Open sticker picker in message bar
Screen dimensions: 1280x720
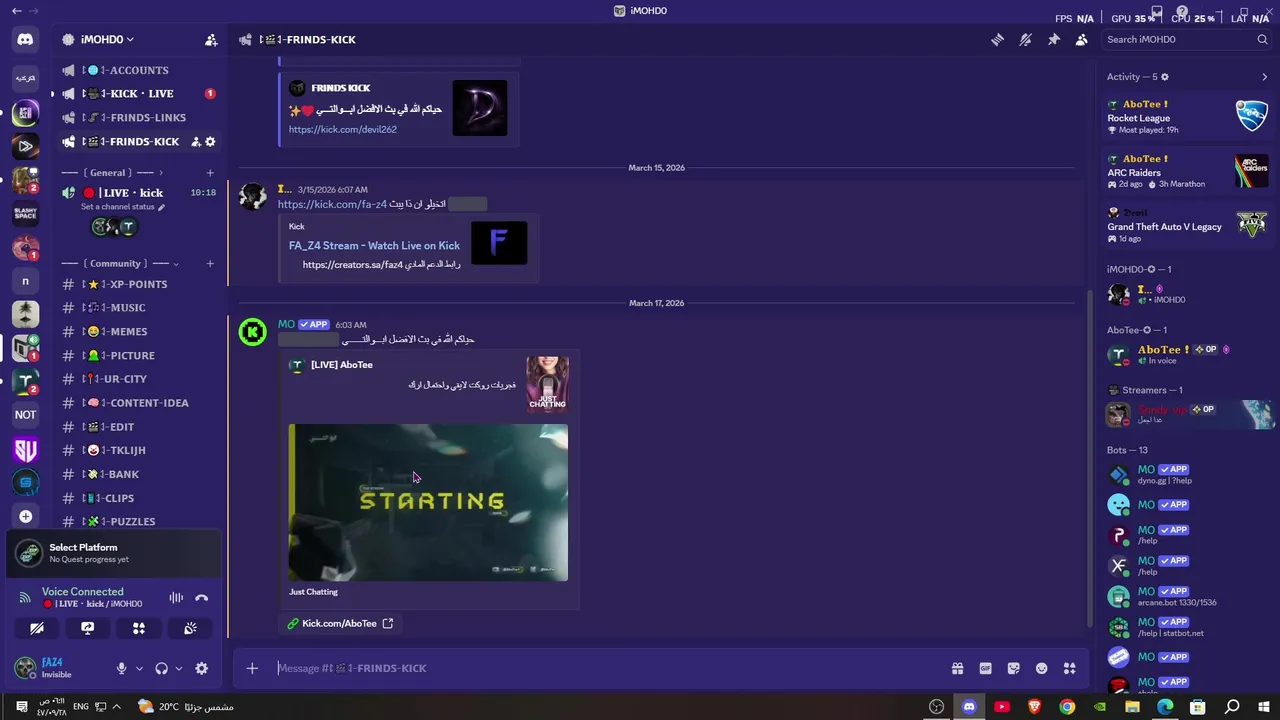pos(1013,668)
